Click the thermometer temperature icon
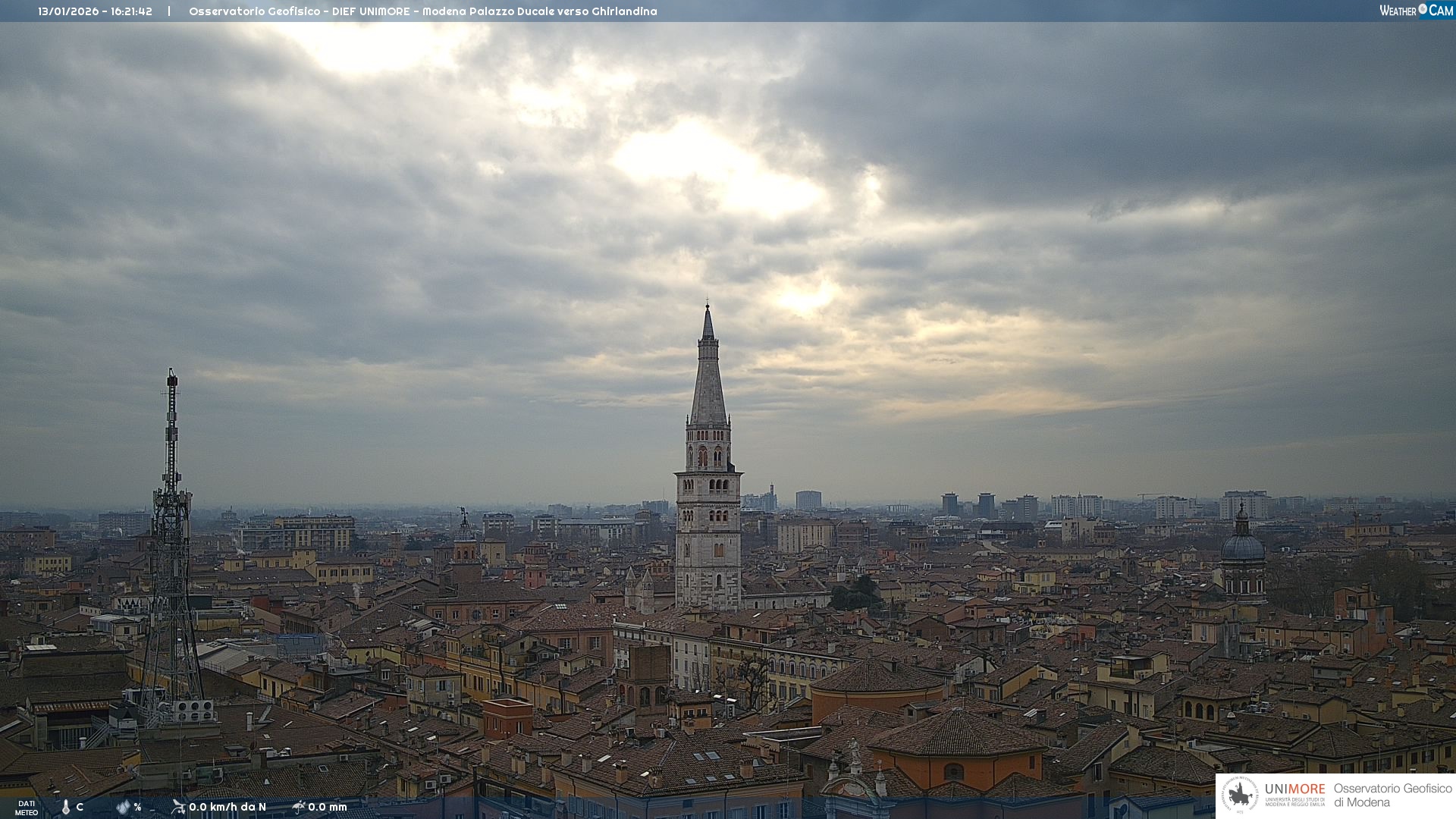The image size is (1456, 819). tap(66, 807)
